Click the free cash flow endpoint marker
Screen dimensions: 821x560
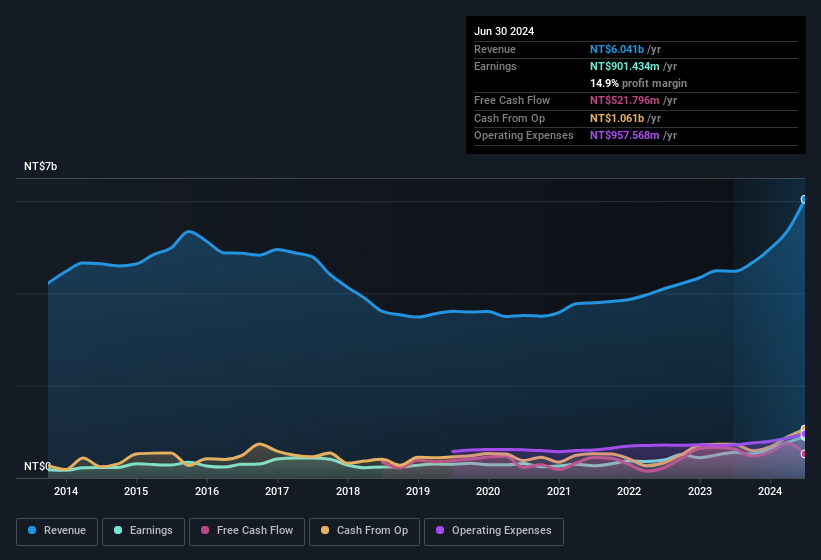point(804,454)
